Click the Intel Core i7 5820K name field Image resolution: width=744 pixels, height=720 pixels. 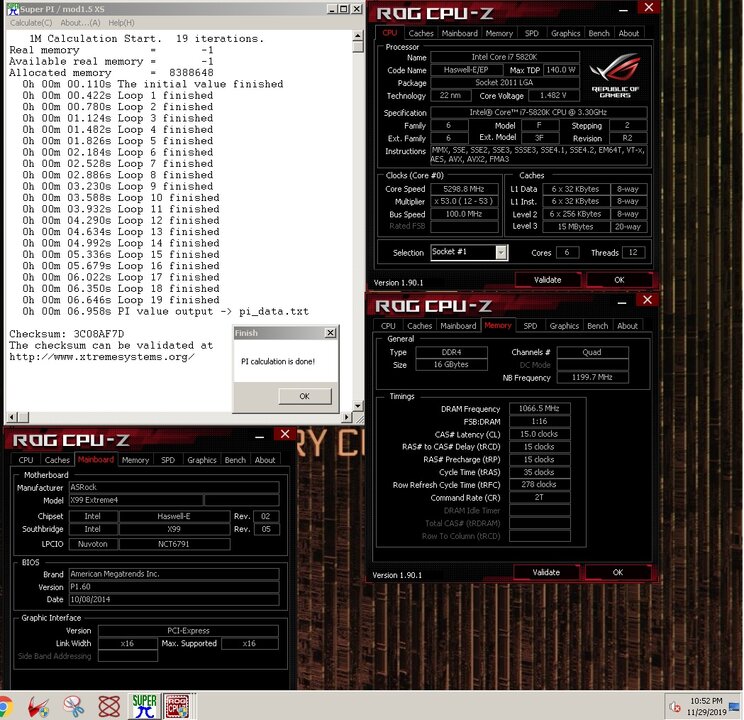pos(504,57)
